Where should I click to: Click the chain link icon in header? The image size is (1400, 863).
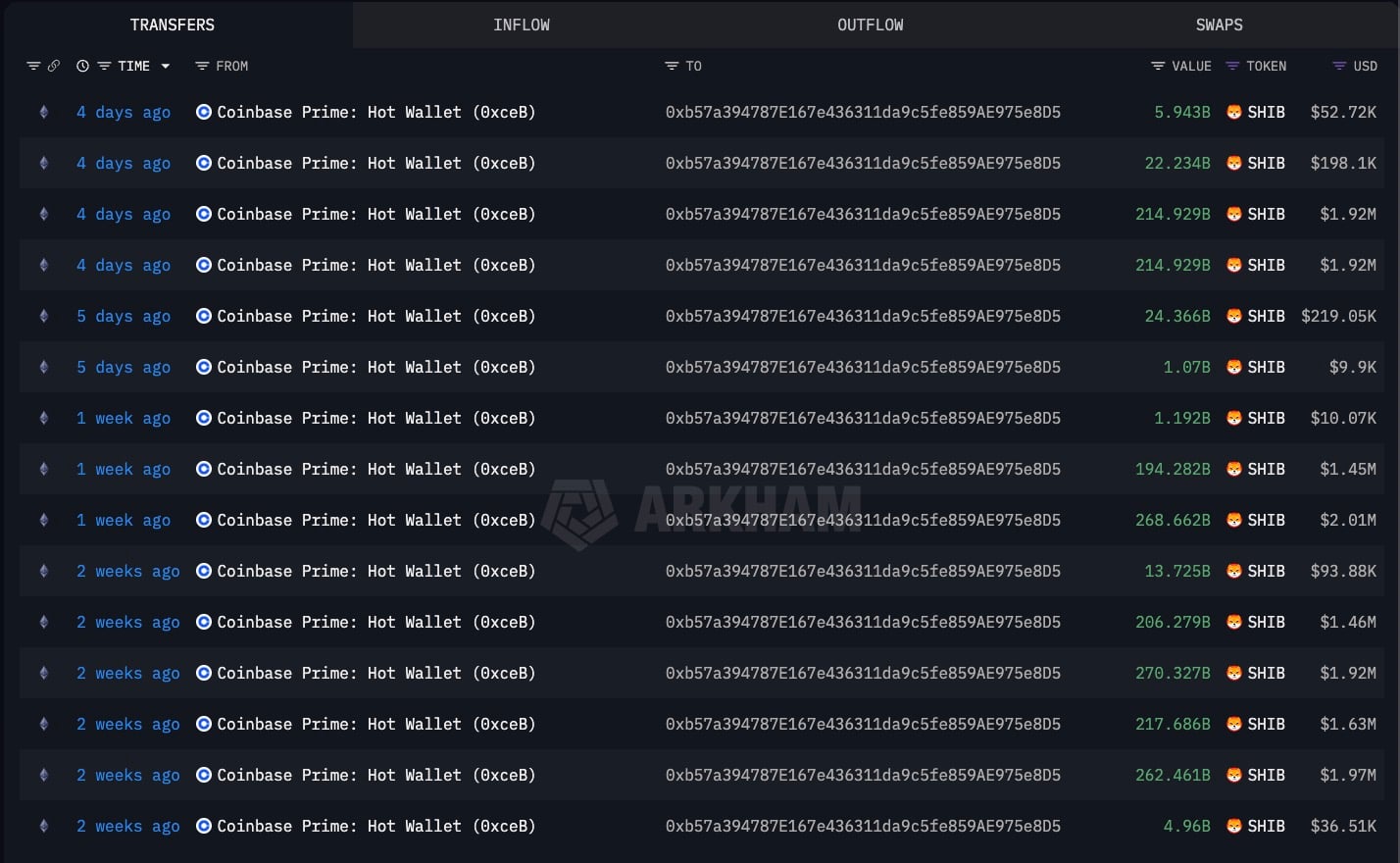click(x=54, y=66)
